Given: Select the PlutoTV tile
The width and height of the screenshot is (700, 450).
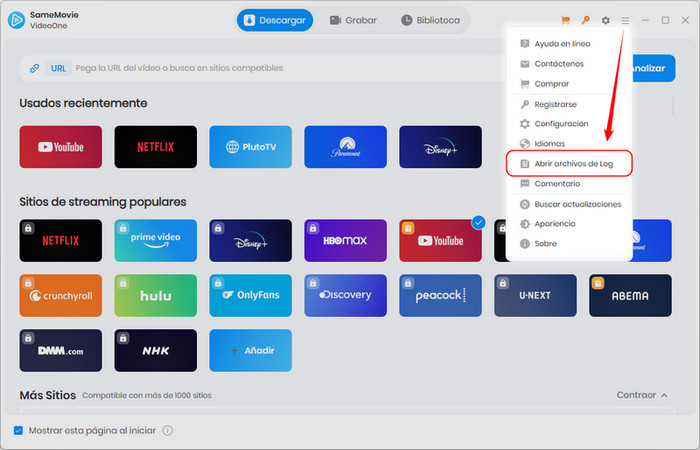Looking at the screenshot, I should click(x=250, y=147).
